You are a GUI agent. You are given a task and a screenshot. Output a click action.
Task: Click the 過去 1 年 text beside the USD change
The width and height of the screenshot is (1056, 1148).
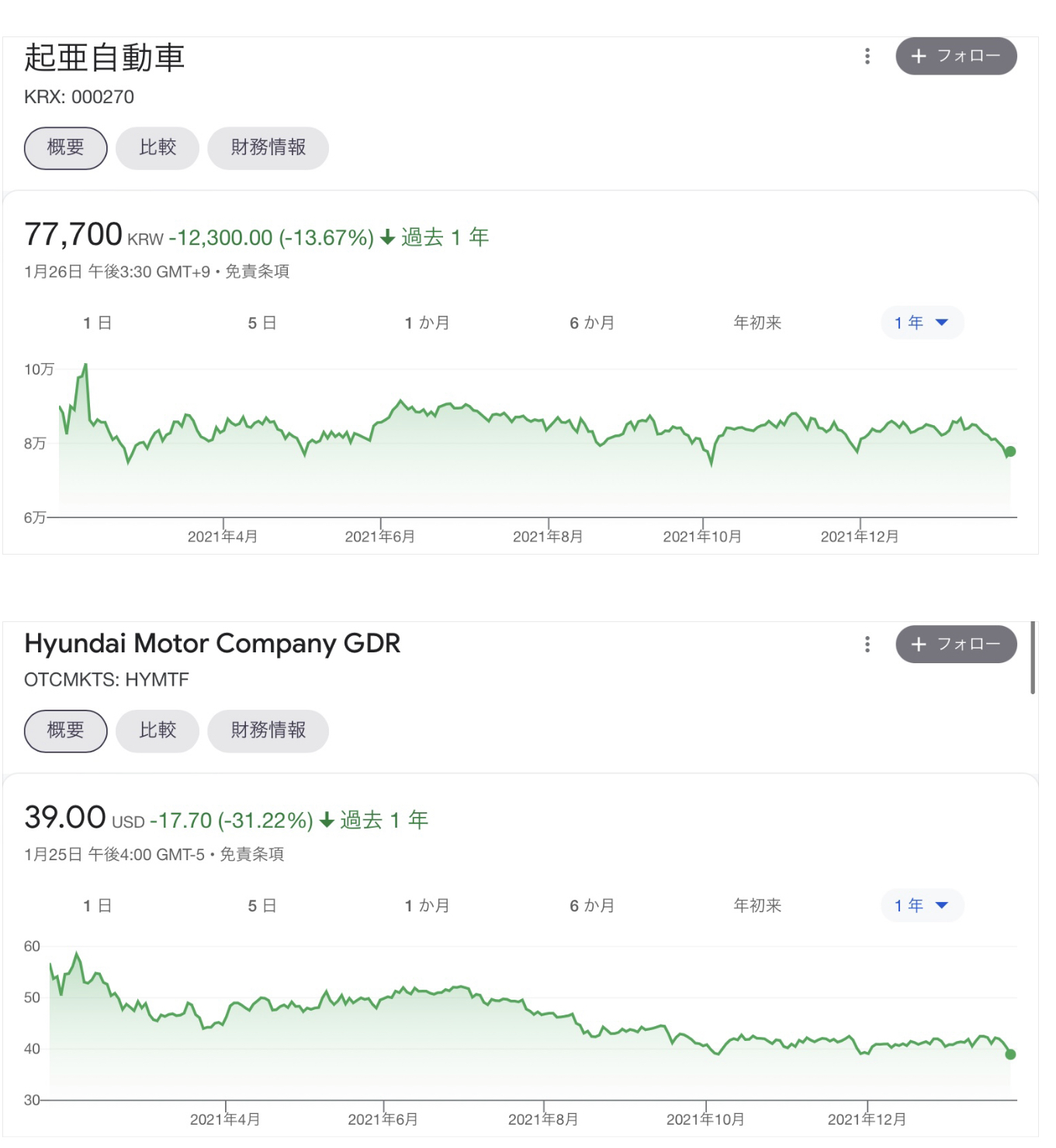384,820
